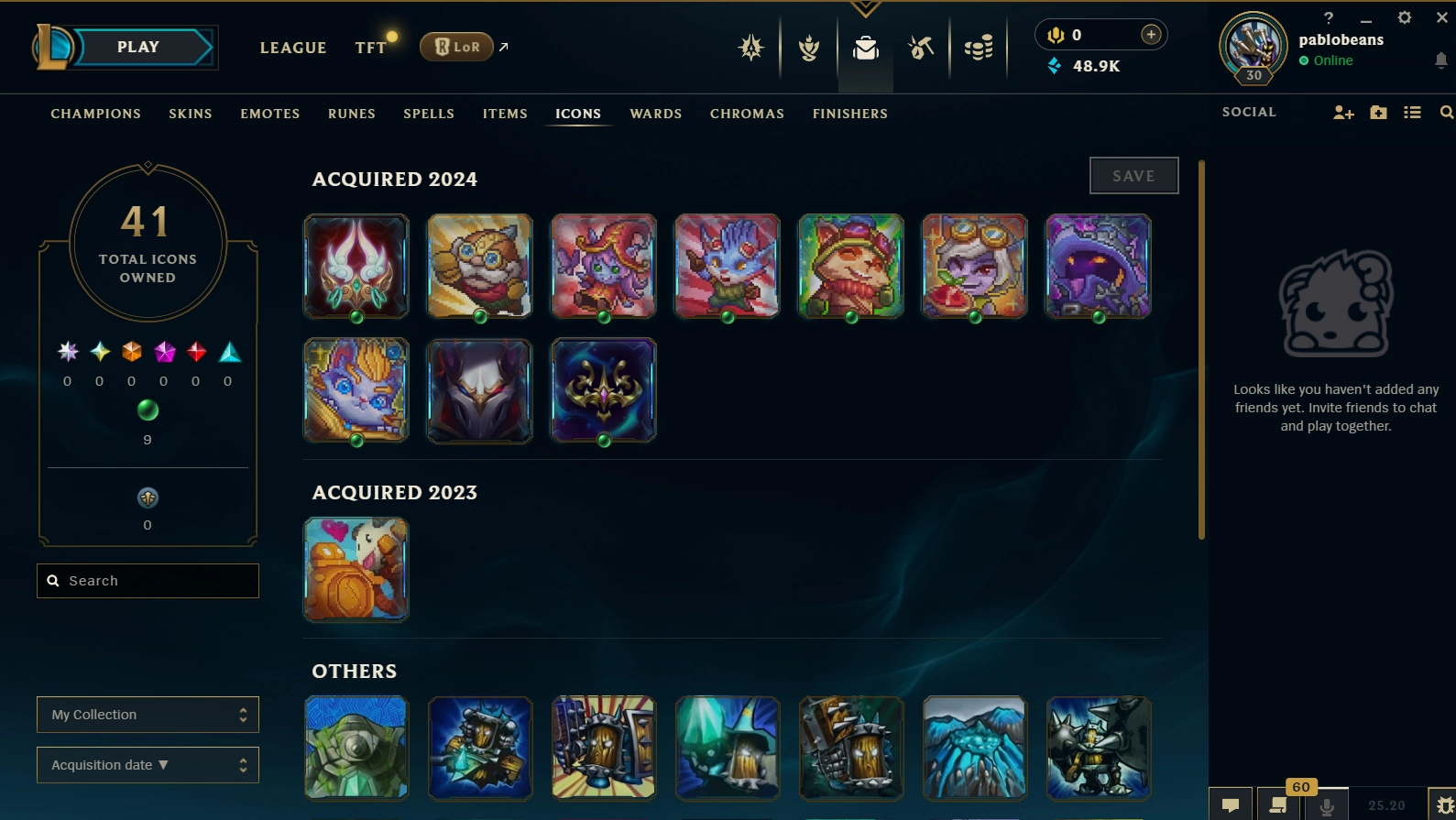The width and height of the screenshot is (1456, 820).
Task: Open the Loot hammer icon
Action: point(921,48)
